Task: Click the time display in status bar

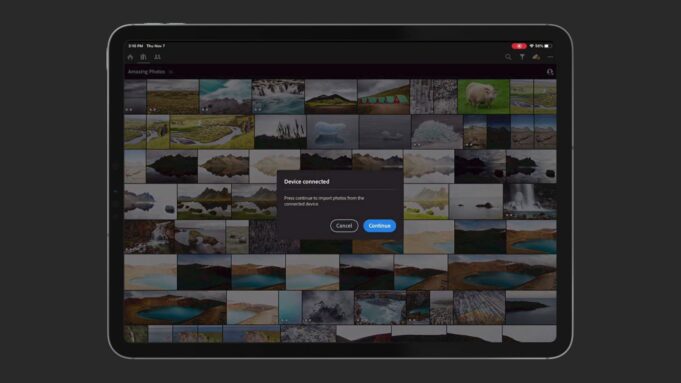Action: coord(136,46)
